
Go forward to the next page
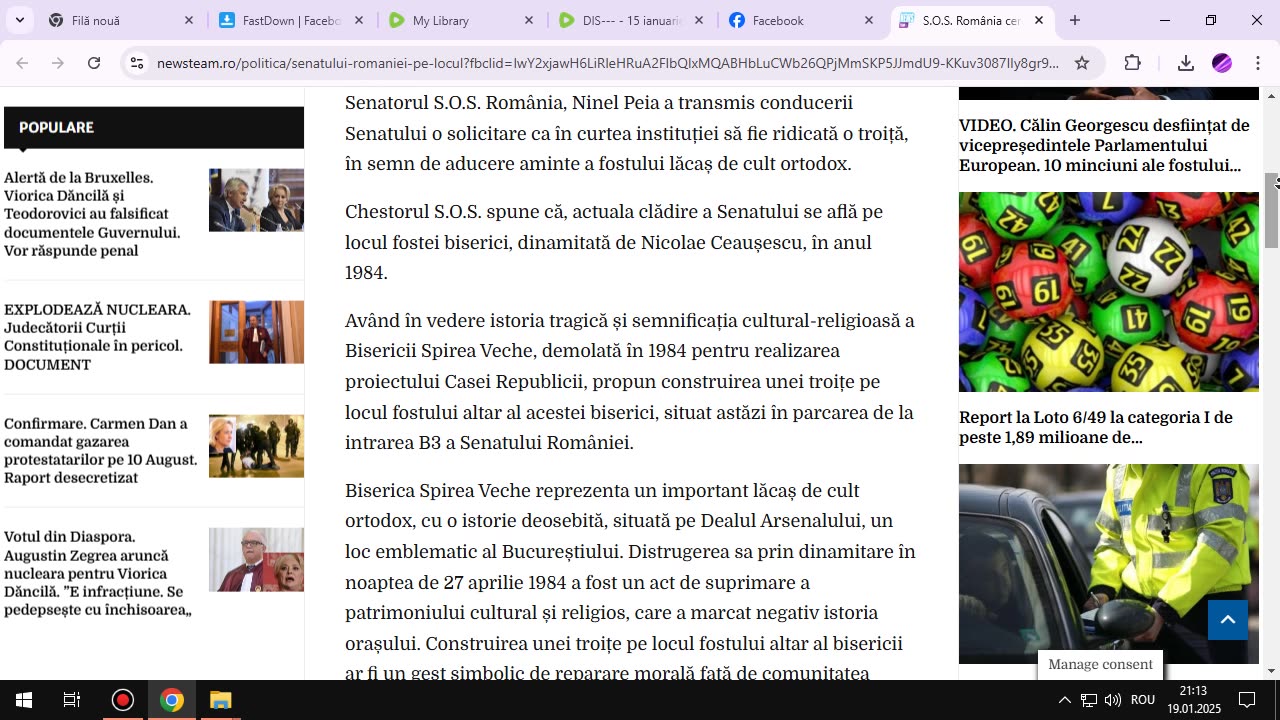(x=58, y=63)
